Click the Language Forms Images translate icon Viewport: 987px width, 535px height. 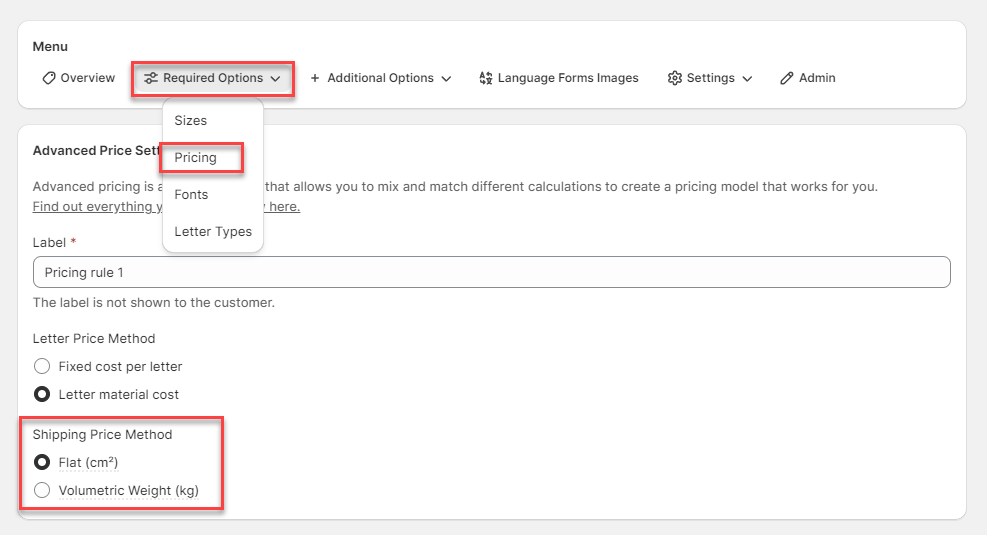click(x=486, y=78)
